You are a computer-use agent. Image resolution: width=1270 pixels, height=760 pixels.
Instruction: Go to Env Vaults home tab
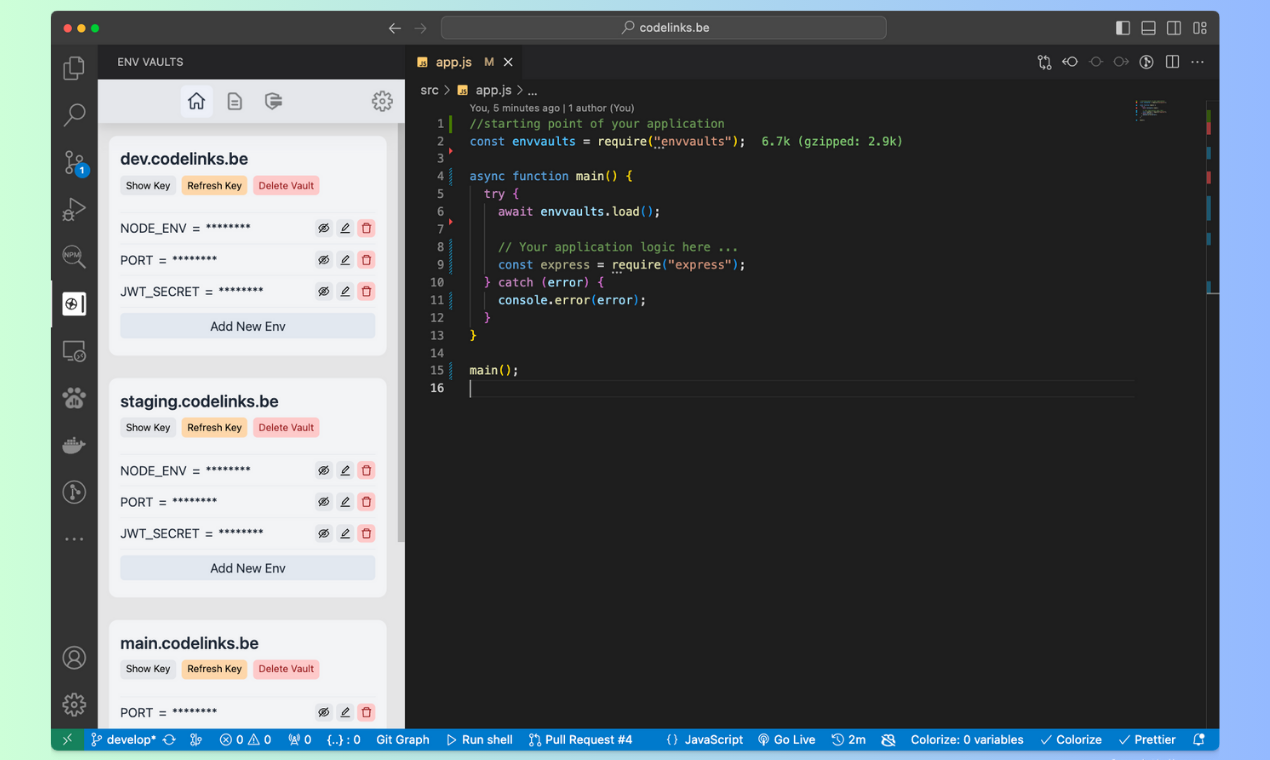click(196, 101)
